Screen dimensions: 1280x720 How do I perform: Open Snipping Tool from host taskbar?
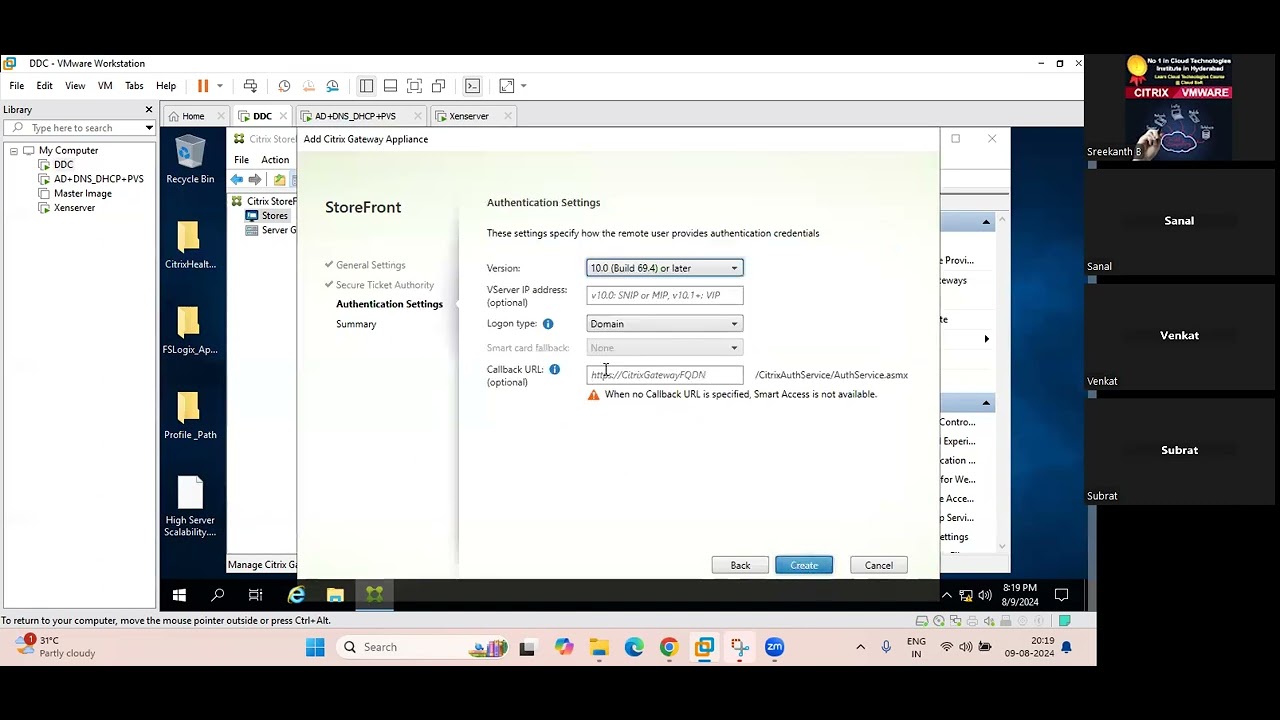[739, 647]
